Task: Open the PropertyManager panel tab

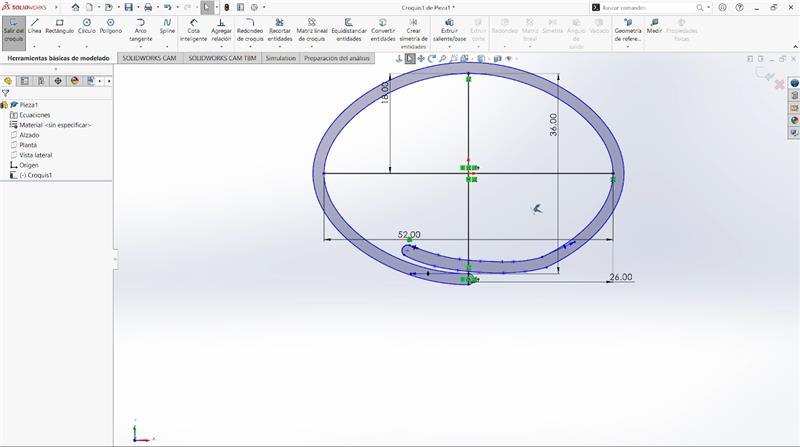Action: pyautogui.click(x=24, y=81)
